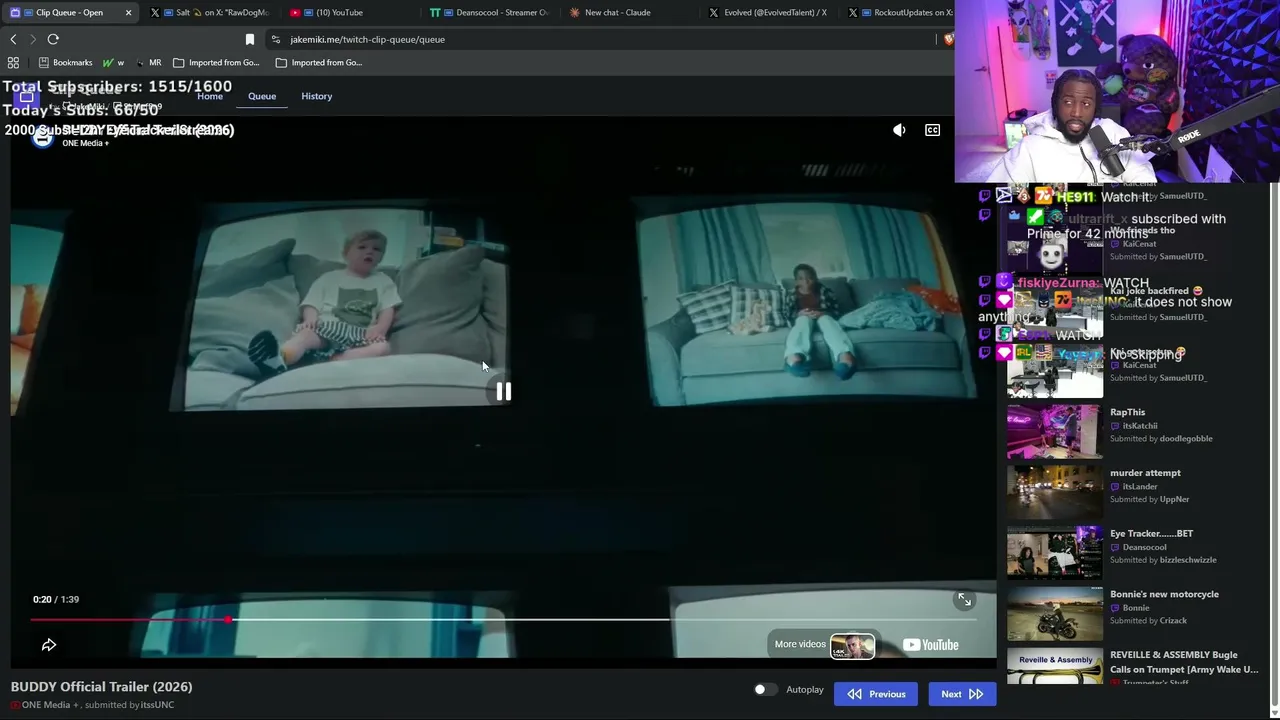Mute the video with the speaker icon

point(899,130)
